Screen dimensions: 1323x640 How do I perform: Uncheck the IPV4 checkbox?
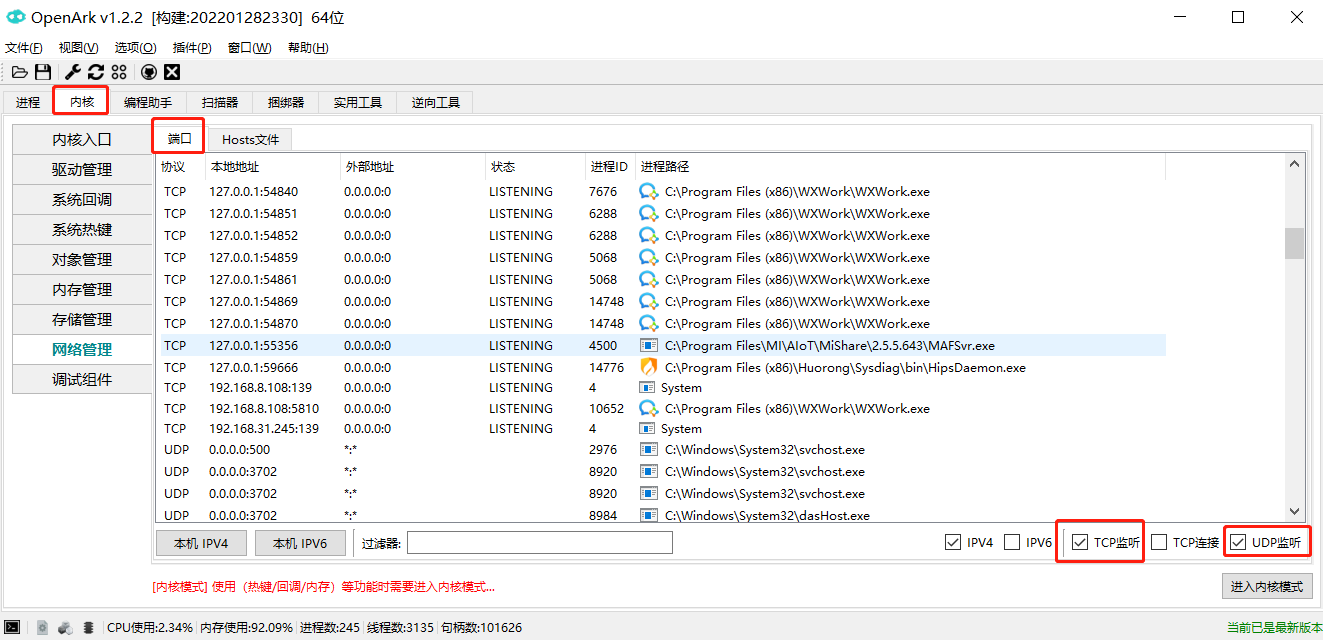[953, 542]
